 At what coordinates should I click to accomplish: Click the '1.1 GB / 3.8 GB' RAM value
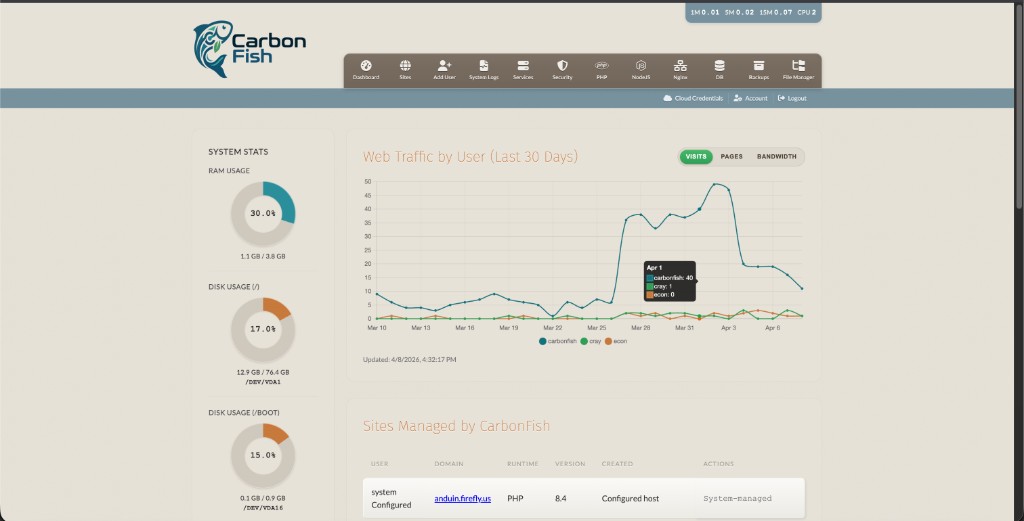(x=263, y=256)
